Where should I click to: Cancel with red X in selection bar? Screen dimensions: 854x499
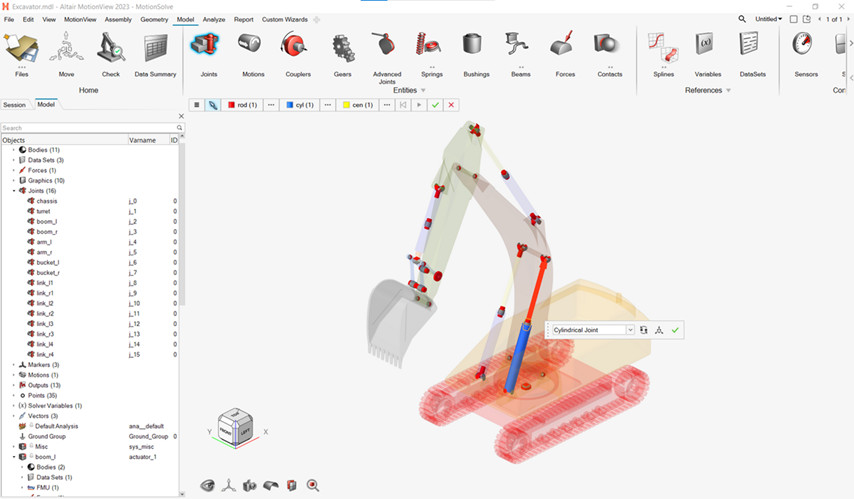coord(451,105)
